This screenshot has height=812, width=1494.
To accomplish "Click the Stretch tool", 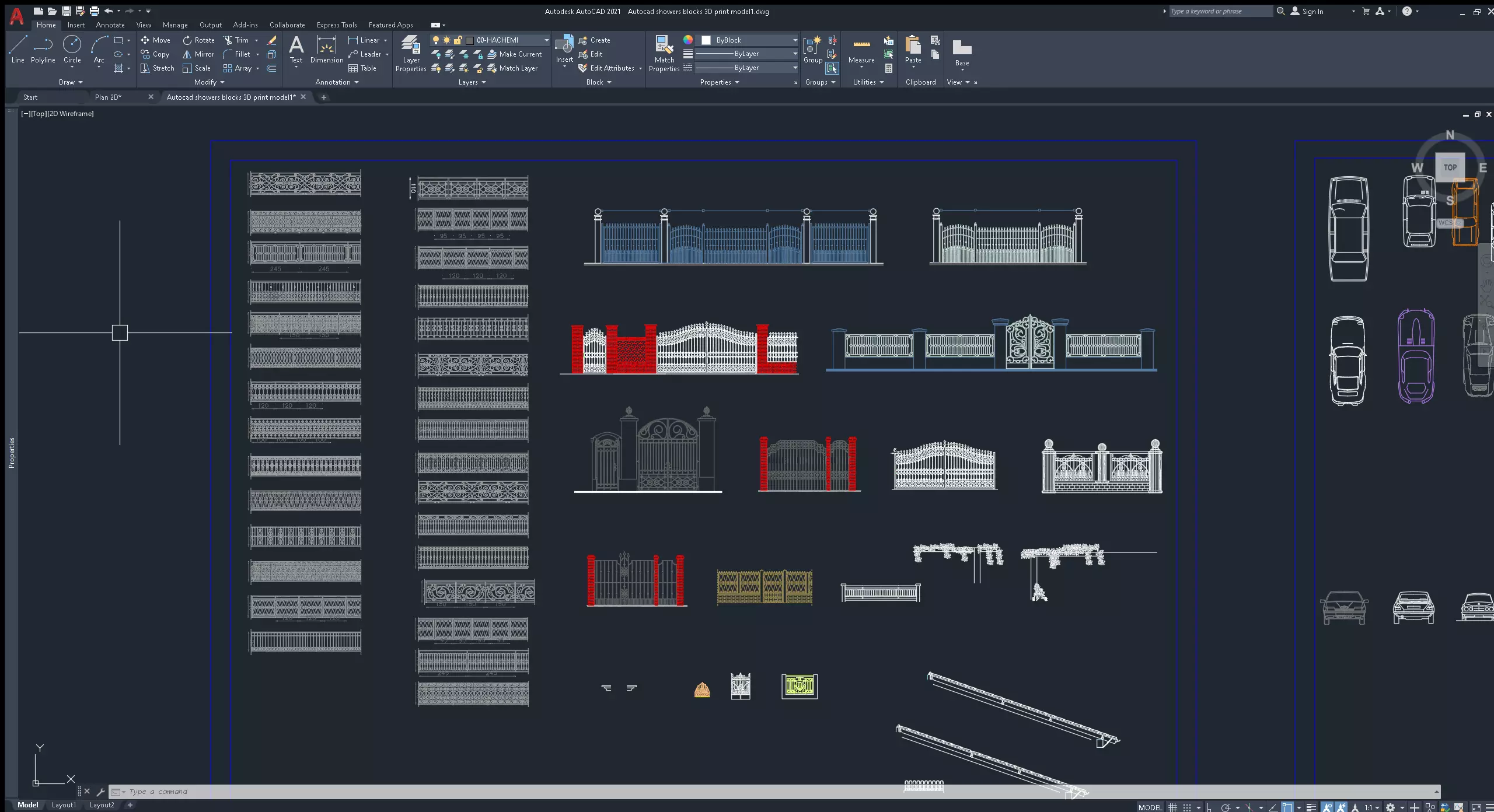I will click(157, 68).
